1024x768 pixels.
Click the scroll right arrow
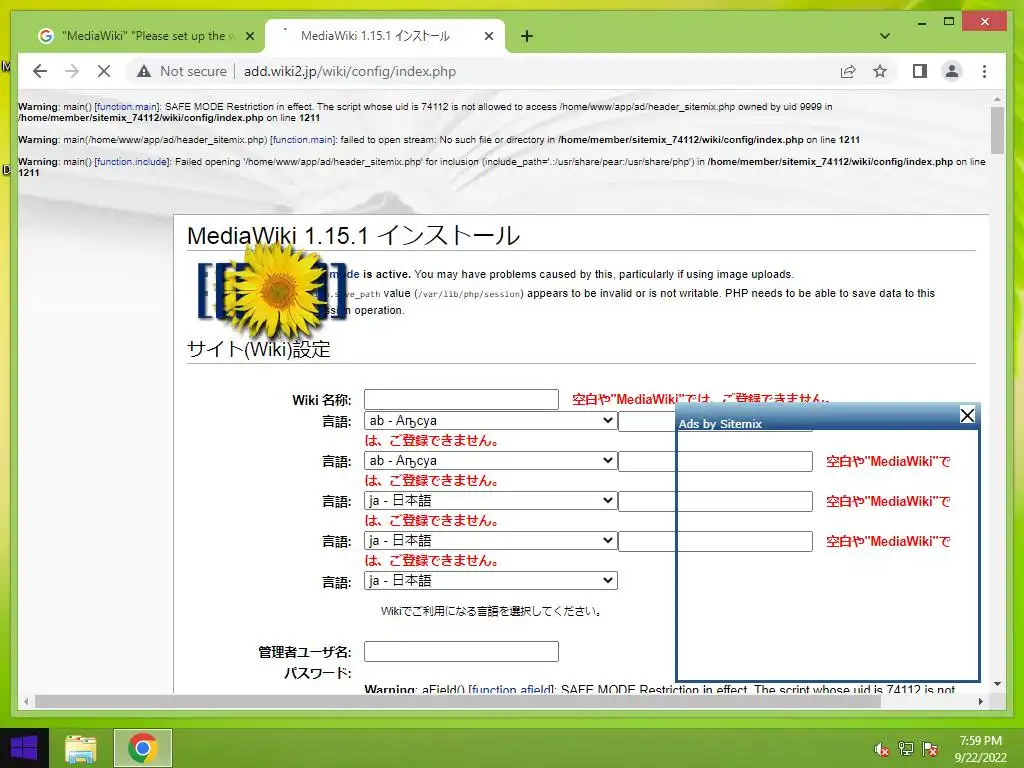[980, 701]
